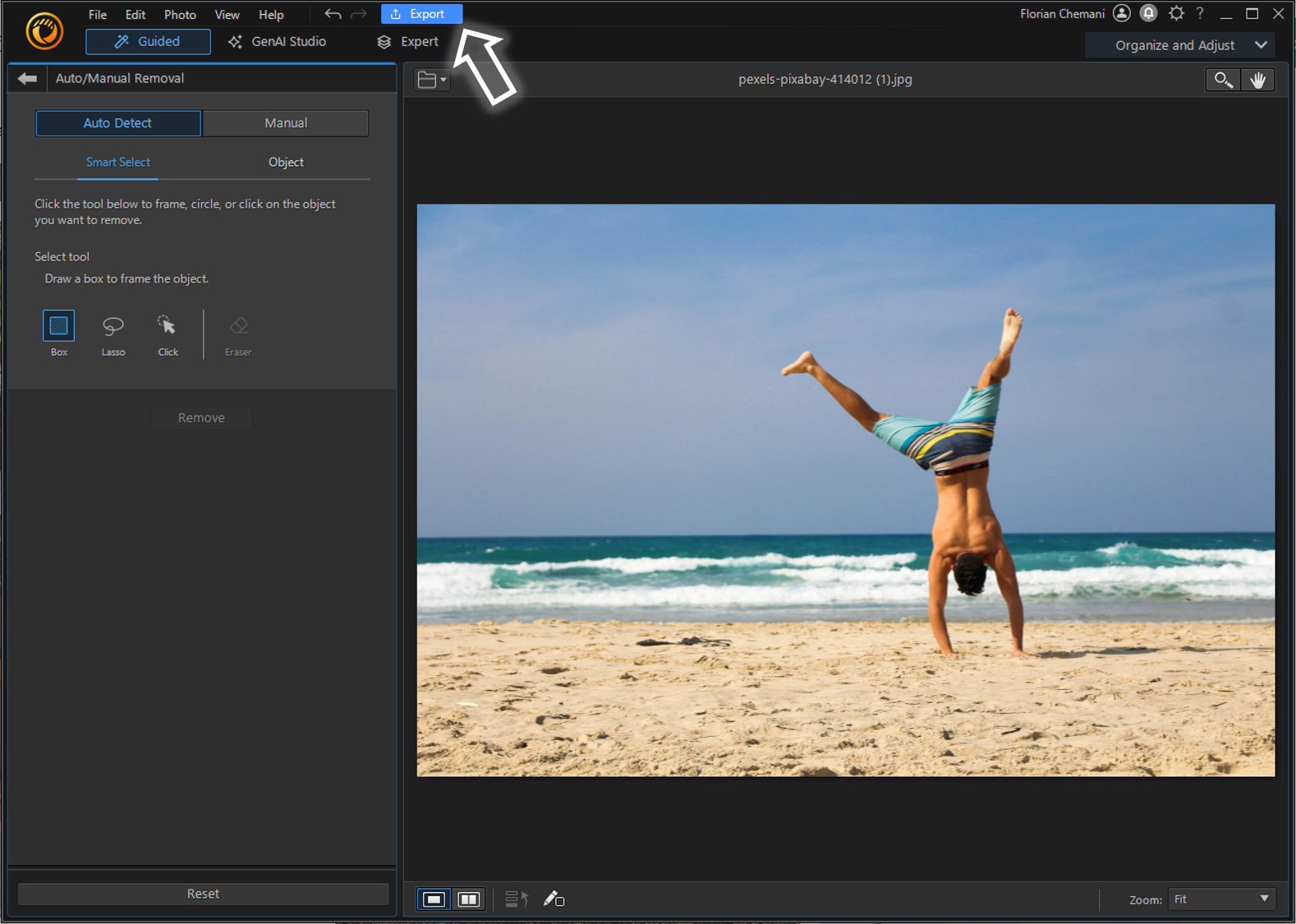
Task: Open preferences gear icon
Action: [x=1176, y=13]
